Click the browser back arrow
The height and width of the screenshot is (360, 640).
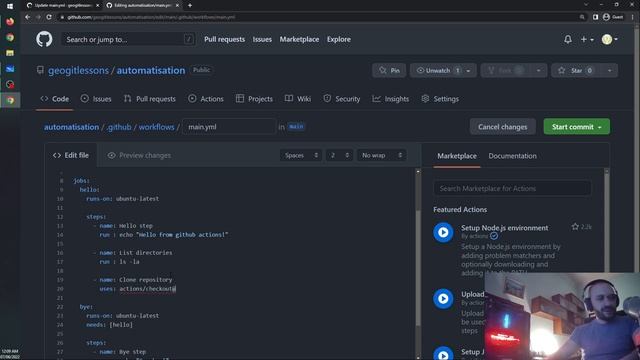coord(27,17)
